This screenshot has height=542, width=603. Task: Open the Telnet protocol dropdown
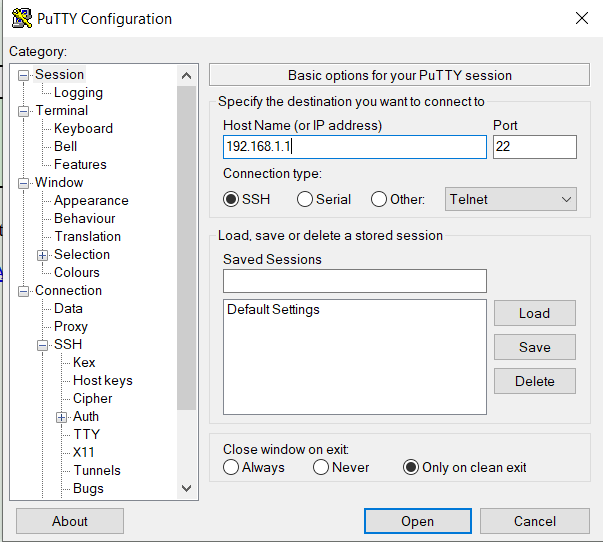[511, 199]
